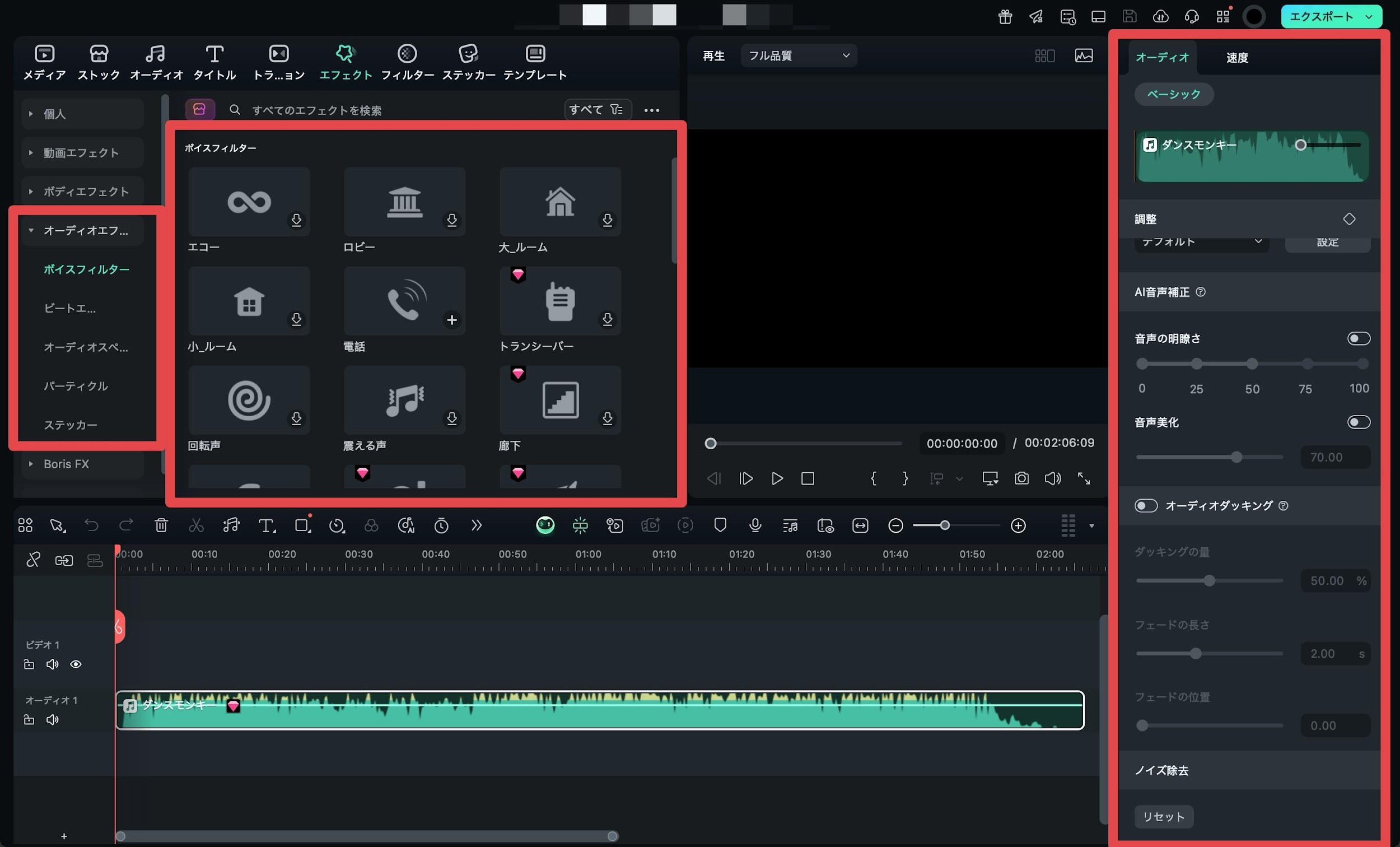Stop playback with the square button

click(808, 478)
